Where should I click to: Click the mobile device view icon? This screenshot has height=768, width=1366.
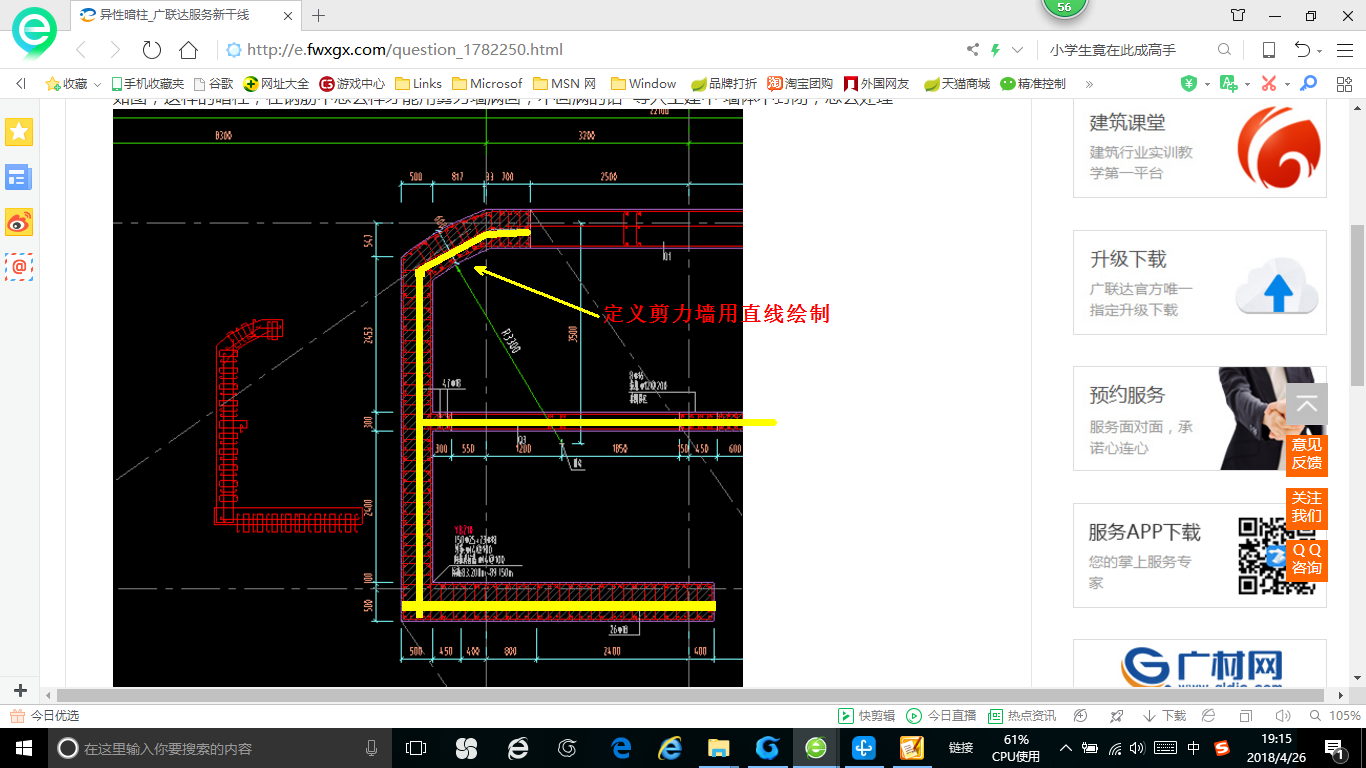click(x=1268, y=50)
